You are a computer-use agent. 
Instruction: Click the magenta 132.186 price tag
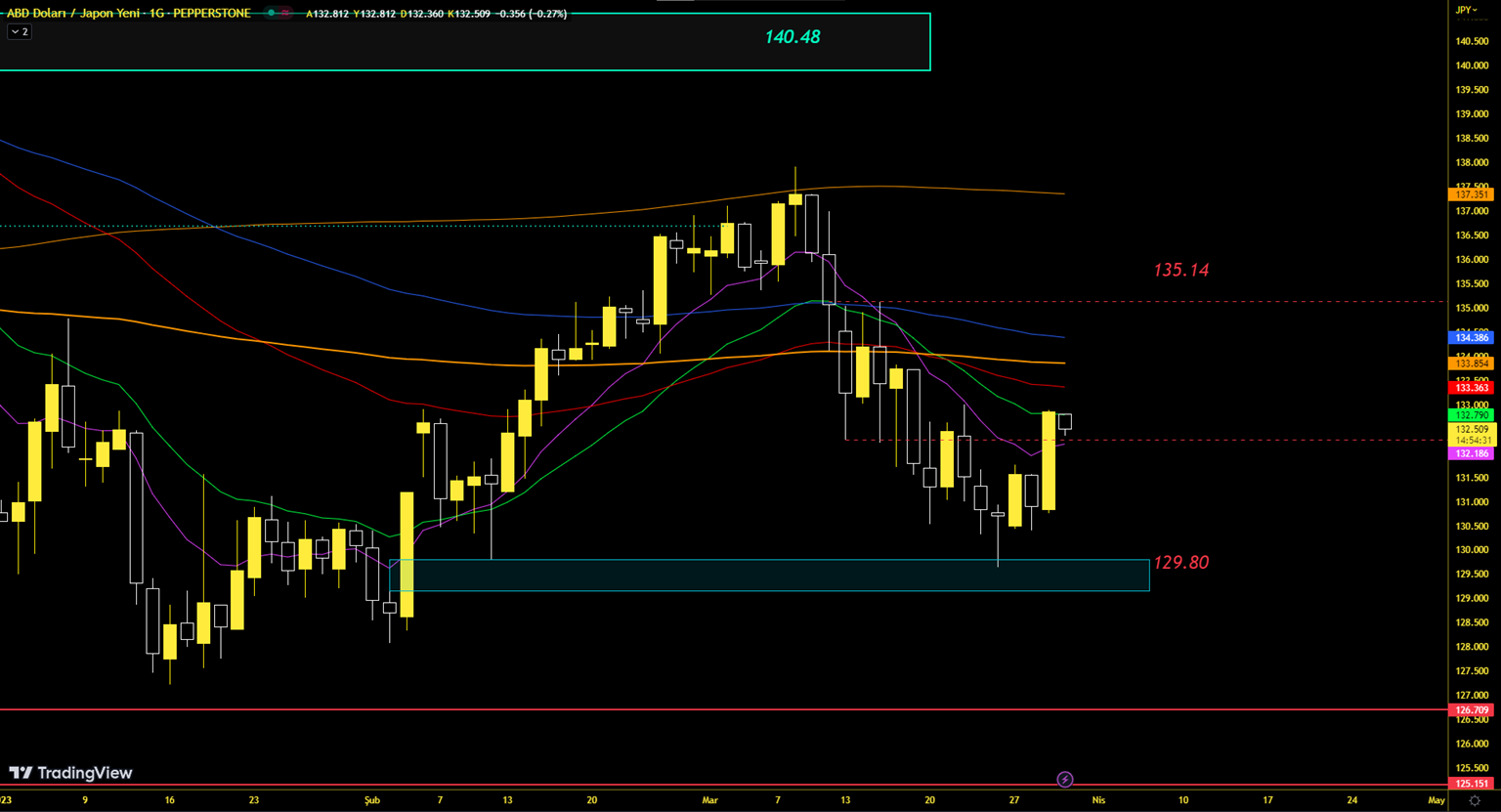pos(1471,454)
